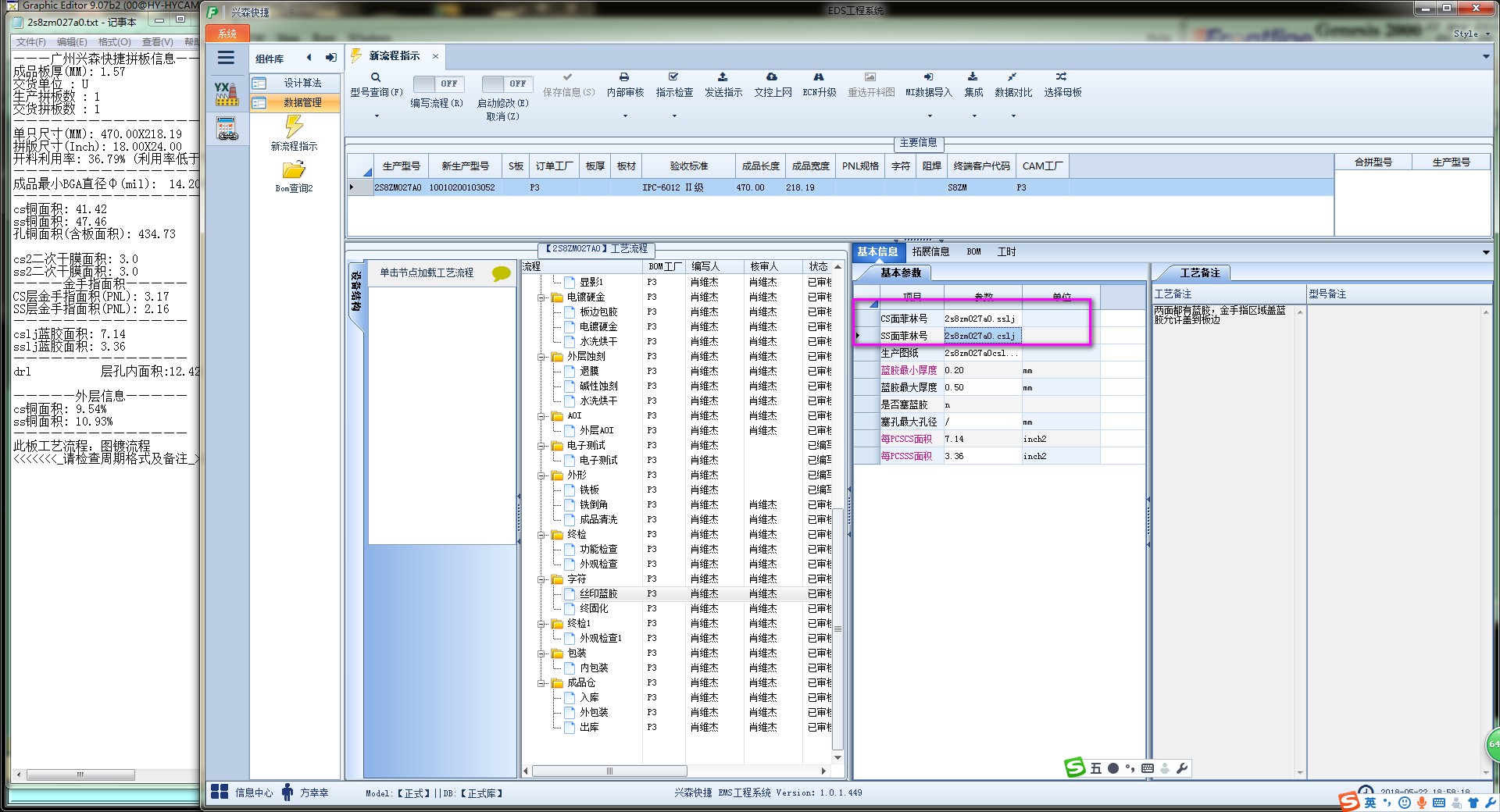Click the wrench icon in green Sogou bar
This screenshot has width=1500, height=812.
(1182, 768)
